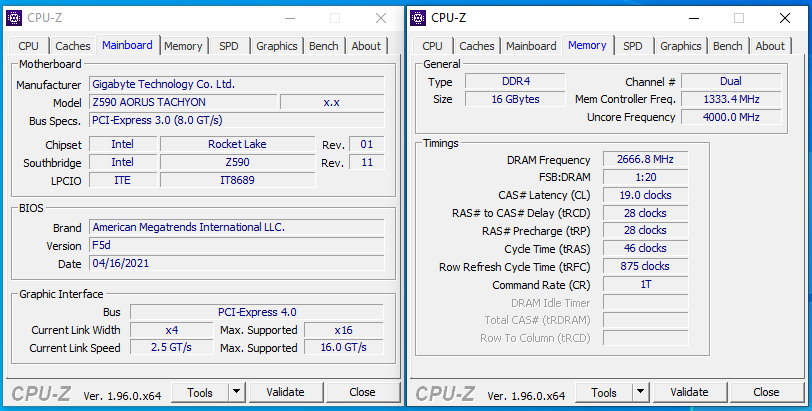This screenshot has width=812, height=411.
Task: Click Uncore Frequency value 4000.0 MHz
Action: point(731,117)
